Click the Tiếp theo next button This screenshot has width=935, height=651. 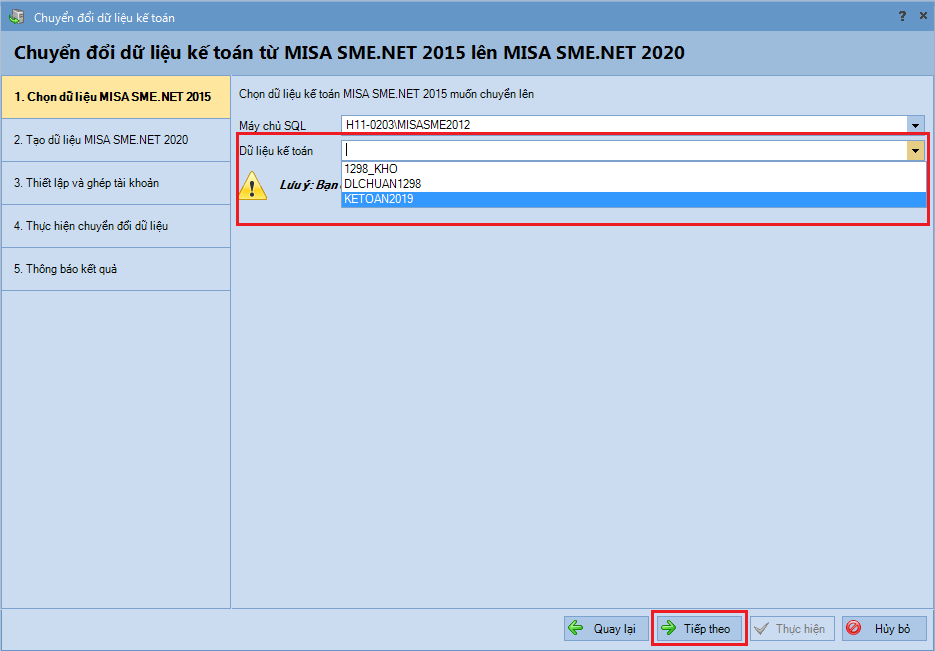699,628
